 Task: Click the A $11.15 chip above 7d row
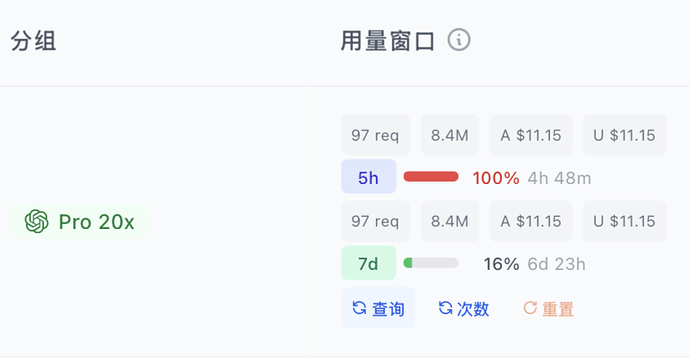(x=531, y=221)
